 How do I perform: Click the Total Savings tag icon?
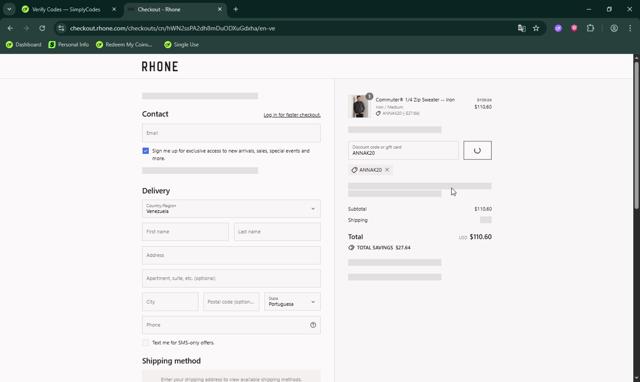pyautogui.click(x=351, y=248)
